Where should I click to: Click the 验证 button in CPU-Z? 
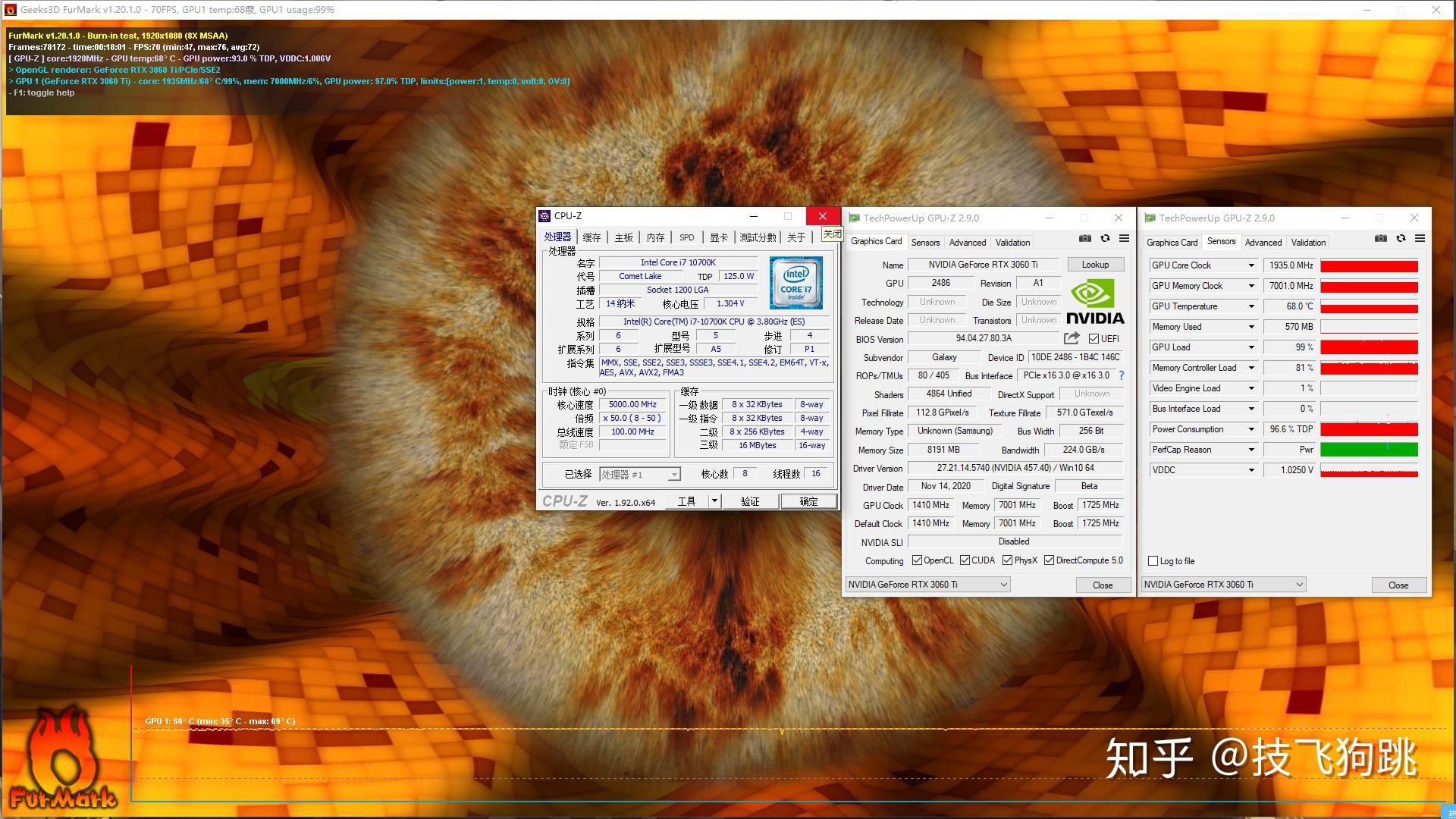coord(749,501)
